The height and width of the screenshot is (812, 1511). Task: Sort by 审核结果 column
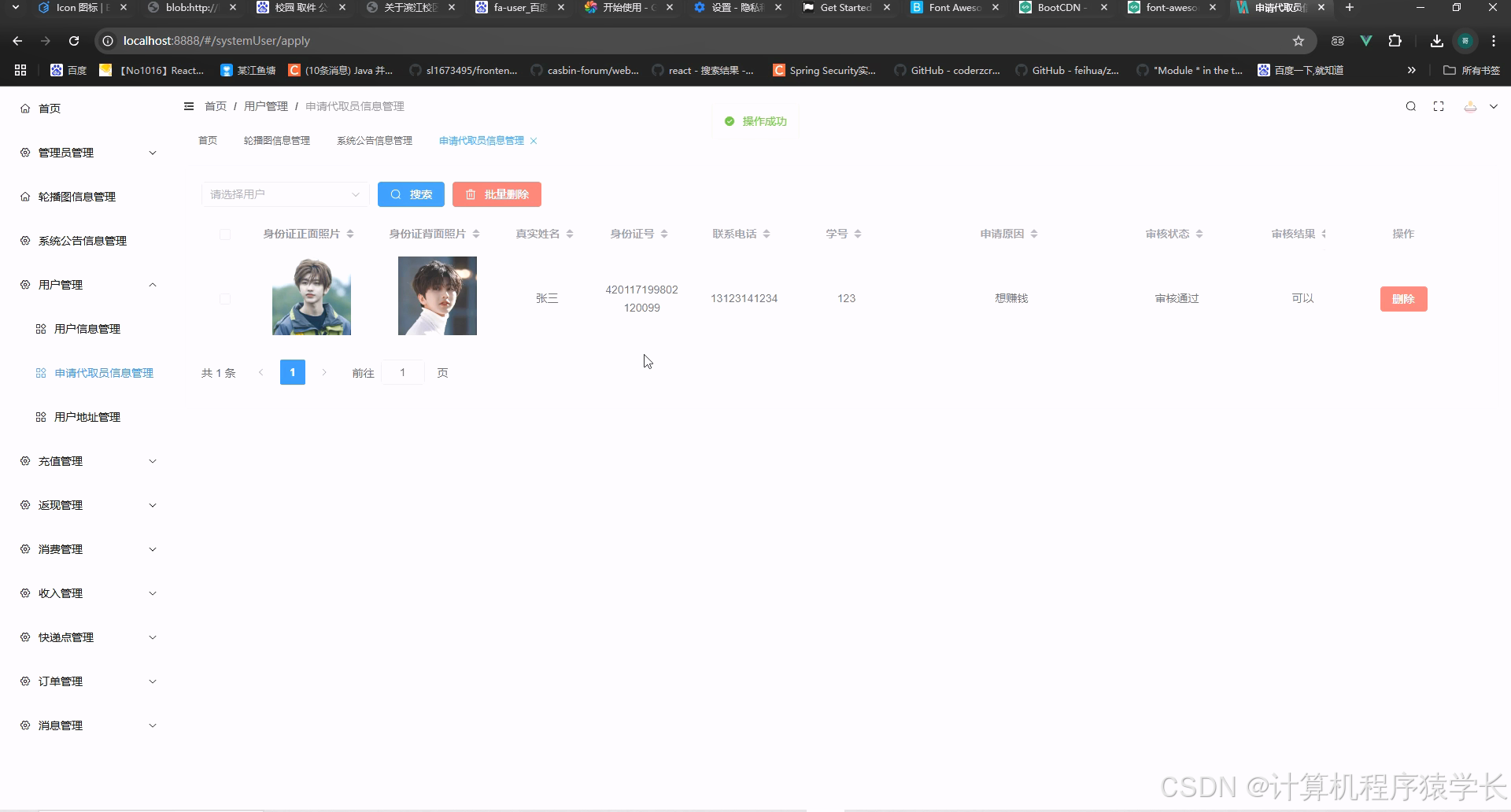(1324, 234)
